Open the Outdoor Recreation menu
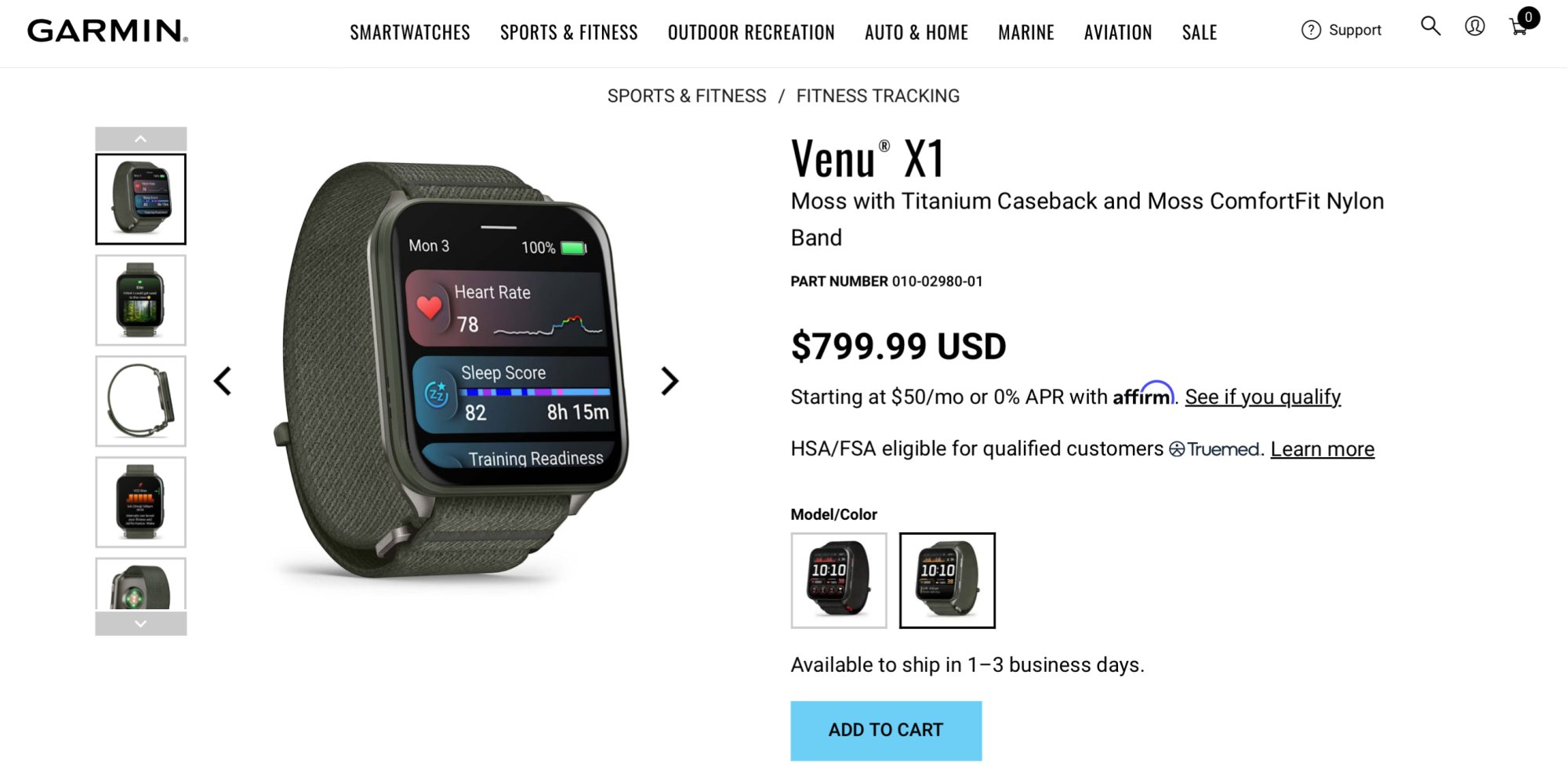Viewport: 1568px width, 777px height. tap(751, 32)
